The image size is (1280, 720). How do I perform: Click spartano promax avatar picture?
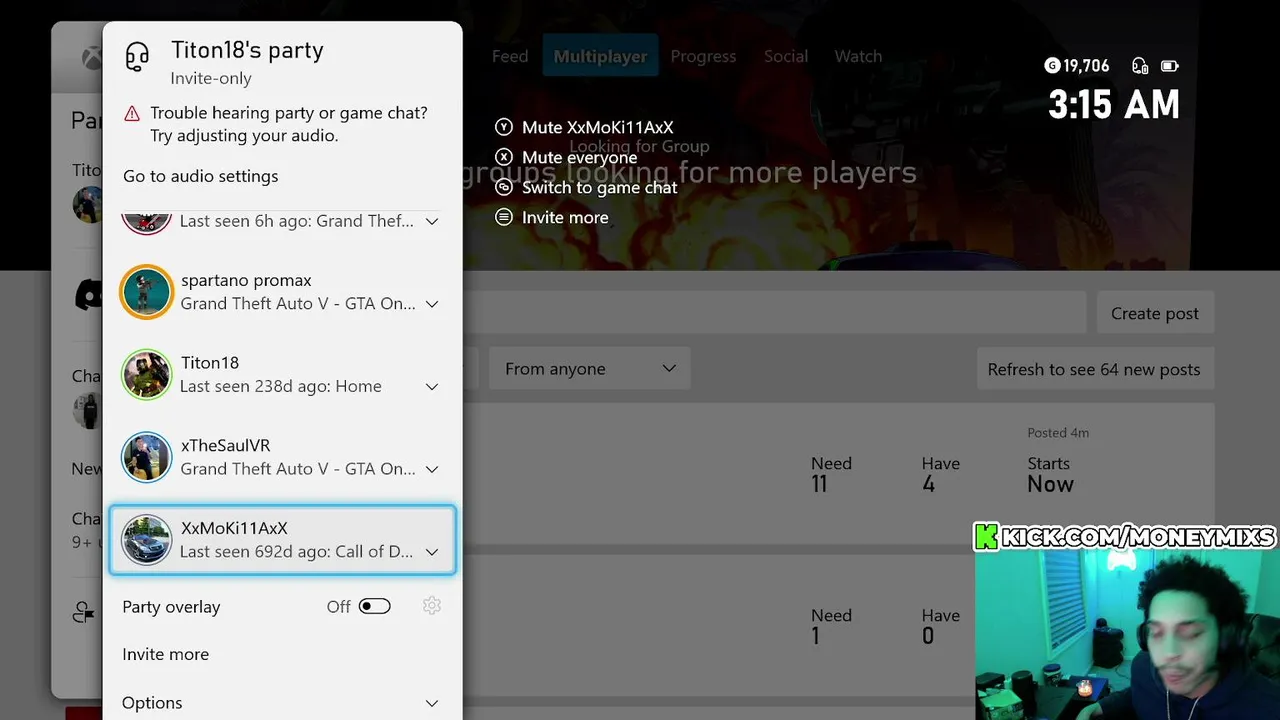coord(146,292)
